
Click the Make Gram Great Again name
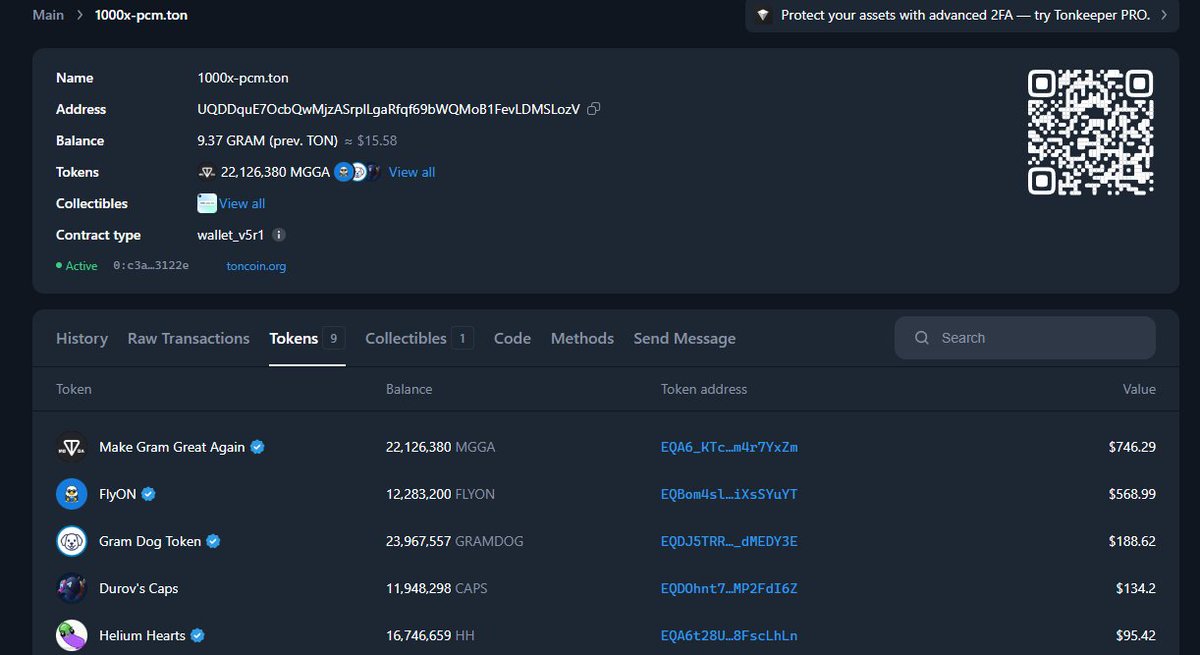click(172, 447)
